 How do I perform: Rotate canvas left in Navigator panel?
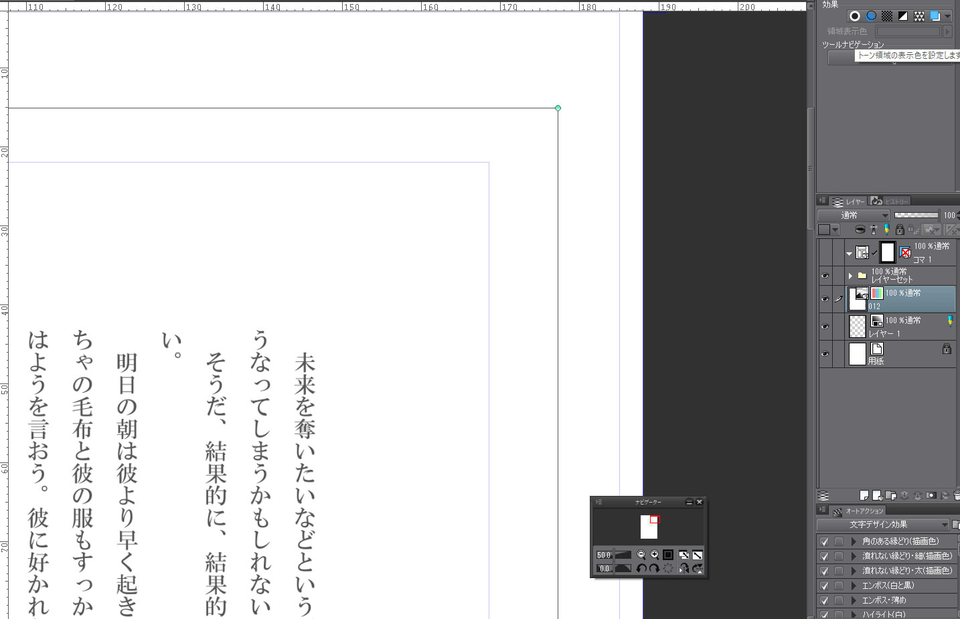pos(641,568)
